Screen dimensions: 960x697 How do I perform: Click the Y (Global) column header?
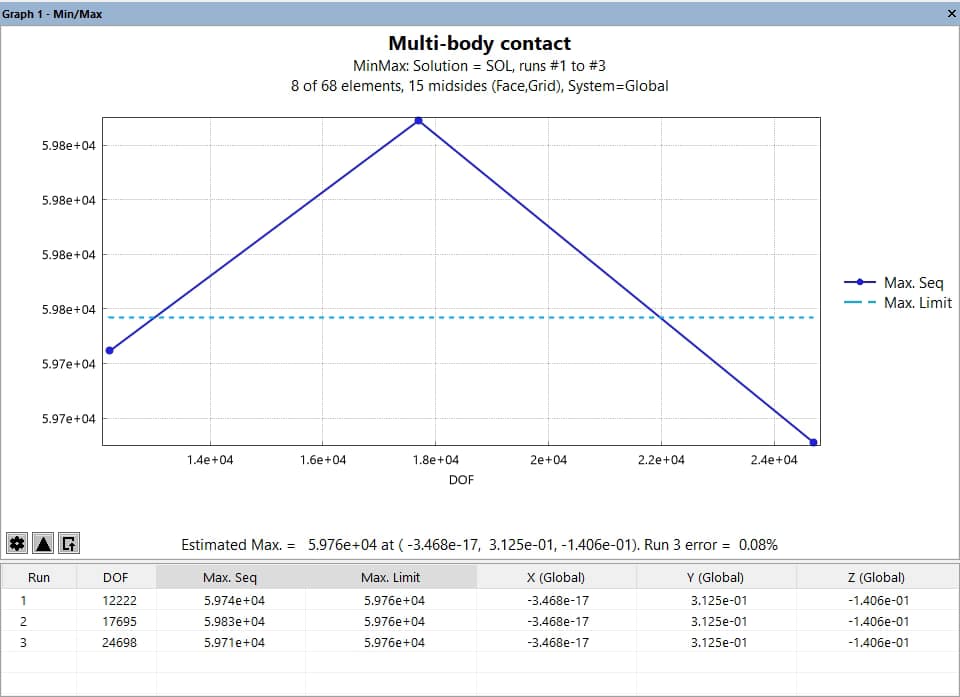click(716, 577)
